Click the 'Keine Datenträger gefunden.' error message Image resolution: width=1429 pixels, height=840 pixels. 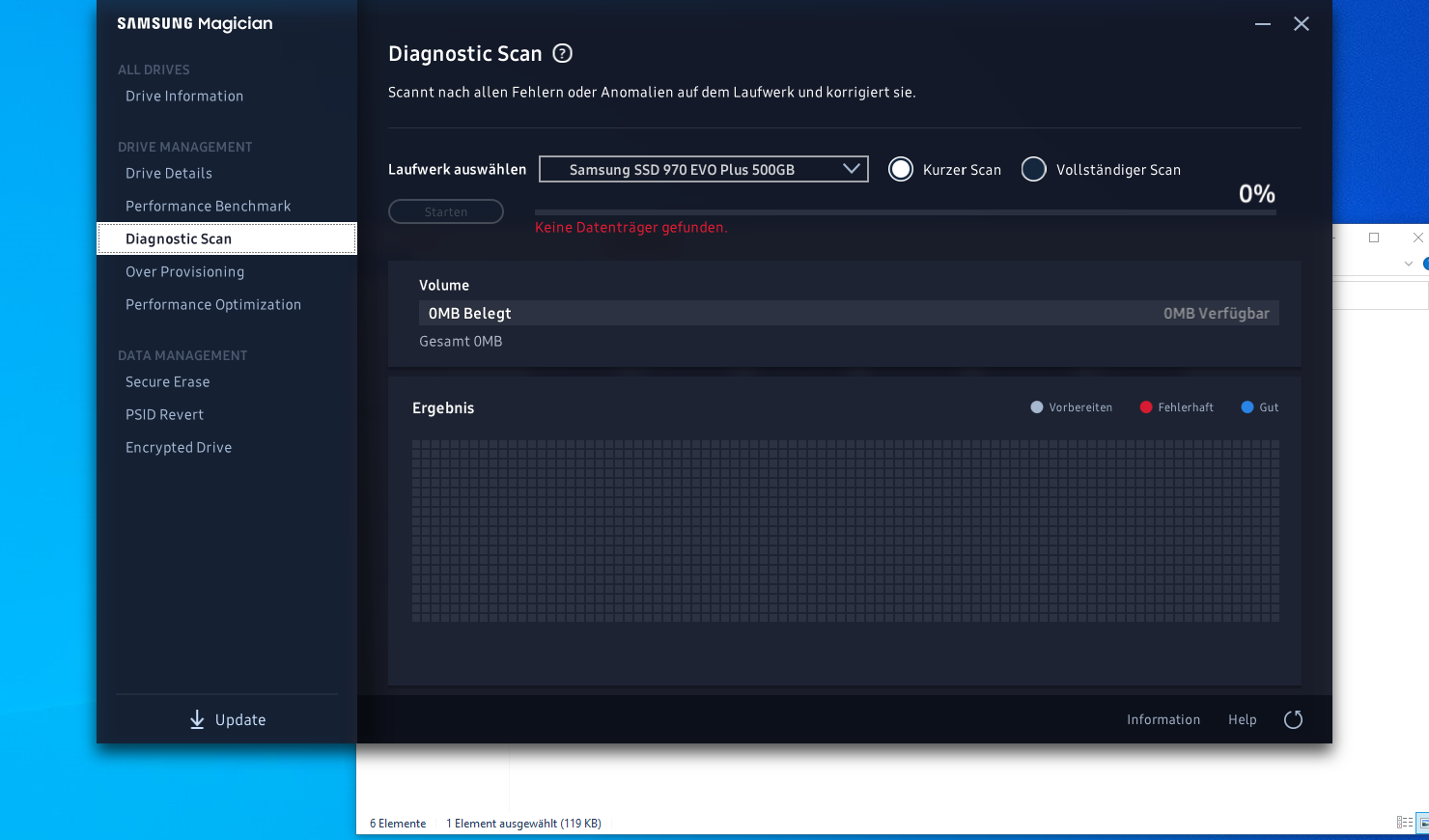[631, 228]
